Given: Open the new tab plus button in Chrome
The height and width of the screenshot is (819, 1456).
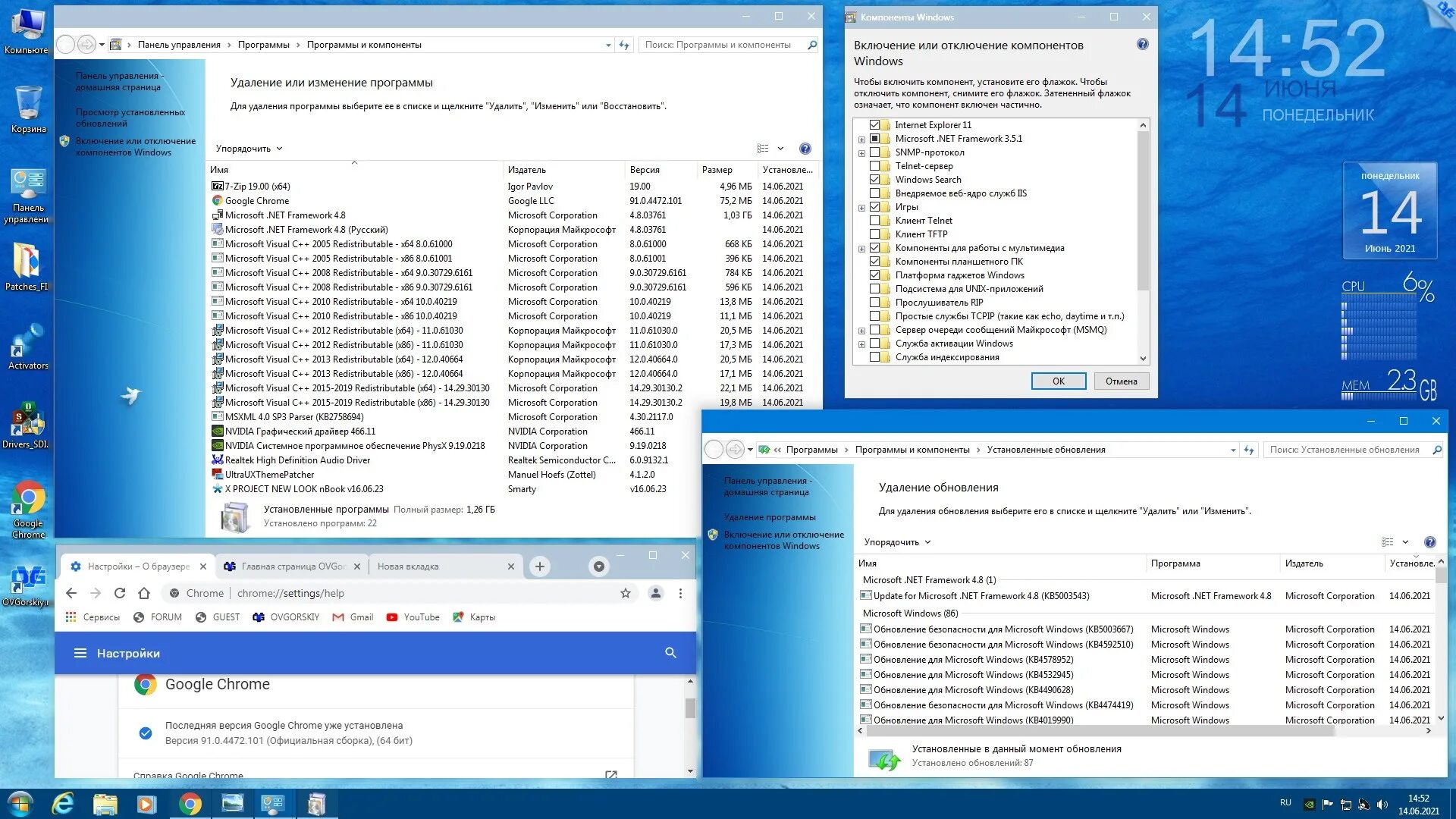Looking at the screenshot, I should (x=540, y=566).
